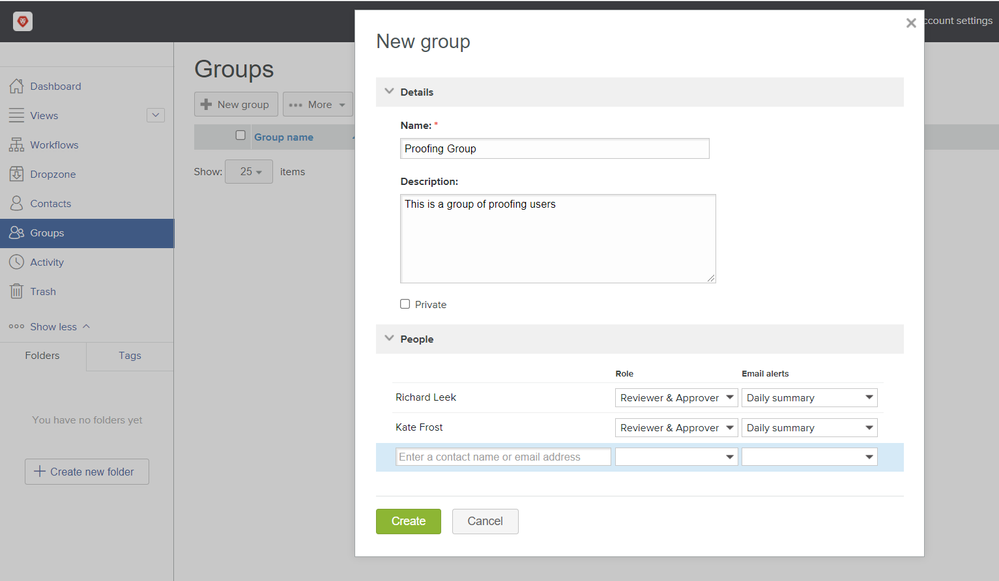This screenshot has width=999, height=581.
Task: Click the Workflows sidebar icon
Action: (x=16, y=145)
